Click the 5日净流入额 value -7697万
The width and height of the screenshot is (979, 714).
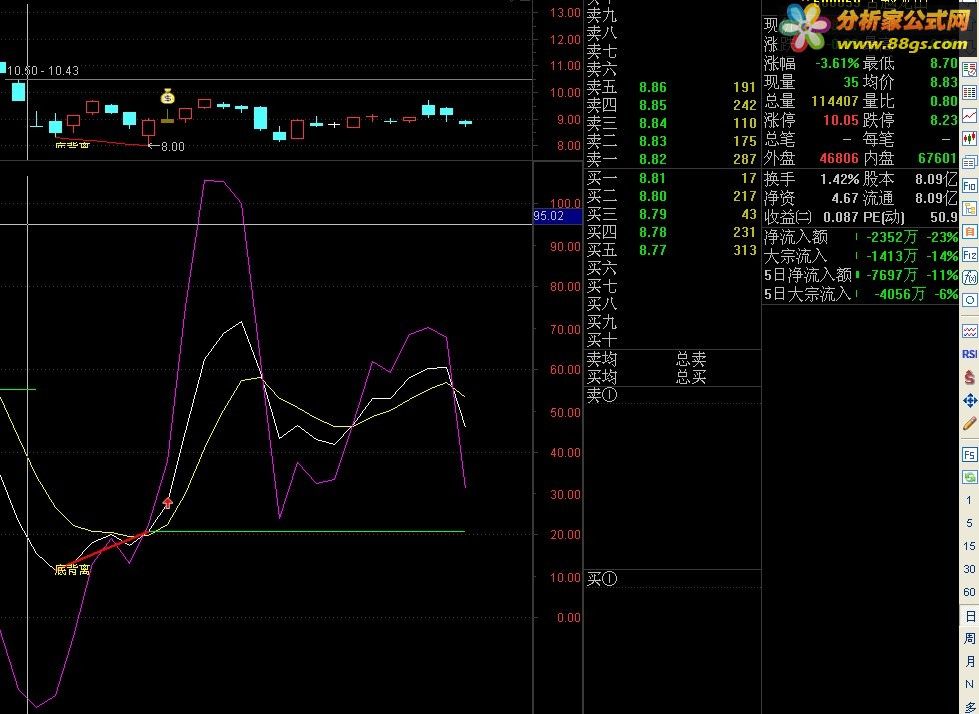coord(892,275)
